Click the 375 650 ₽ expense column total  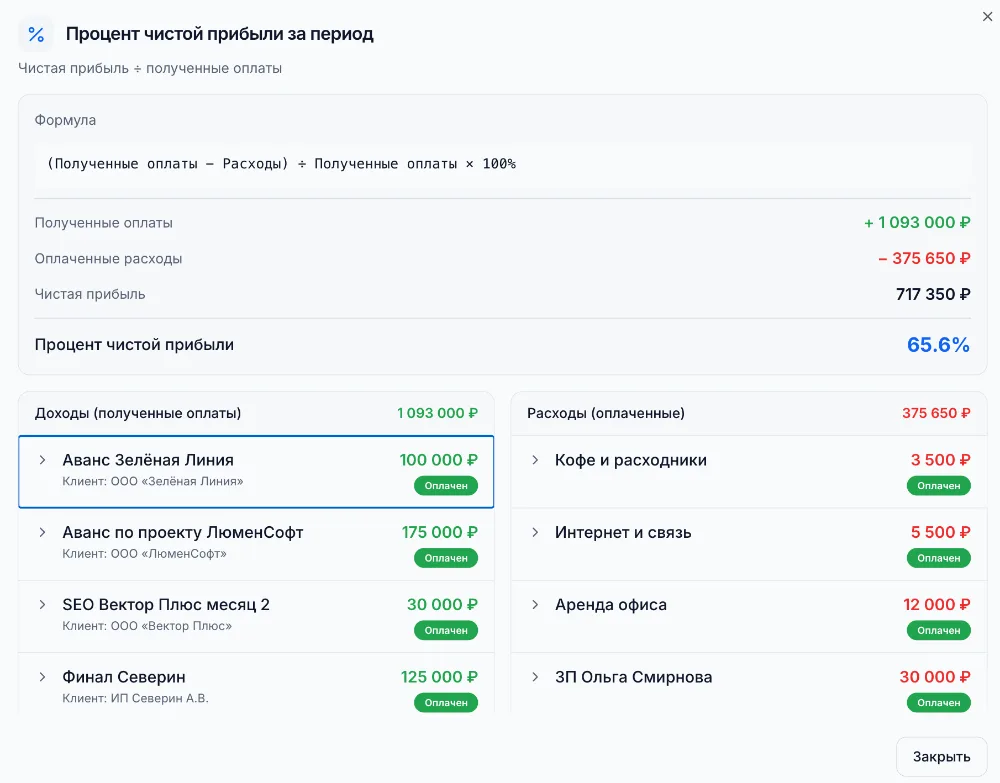[936, 413]
